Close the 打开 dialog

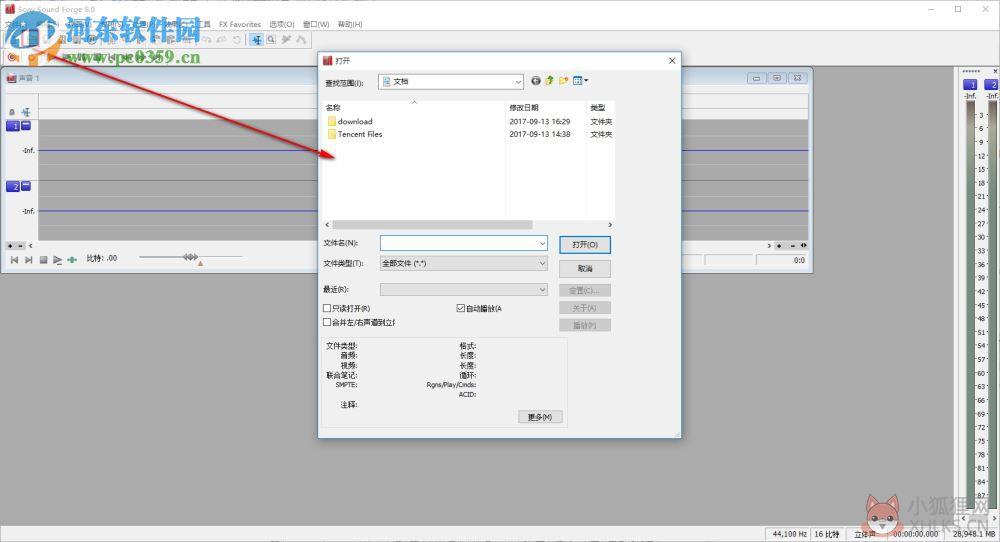pyautogui.click(x=672, y=61)
